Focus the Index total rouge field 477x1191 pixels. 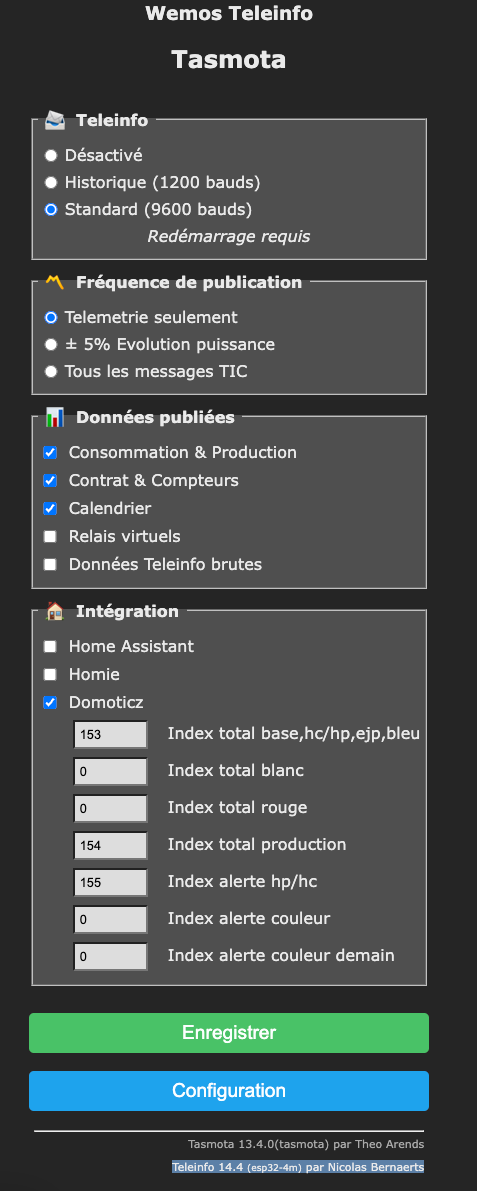click(111, 808)
